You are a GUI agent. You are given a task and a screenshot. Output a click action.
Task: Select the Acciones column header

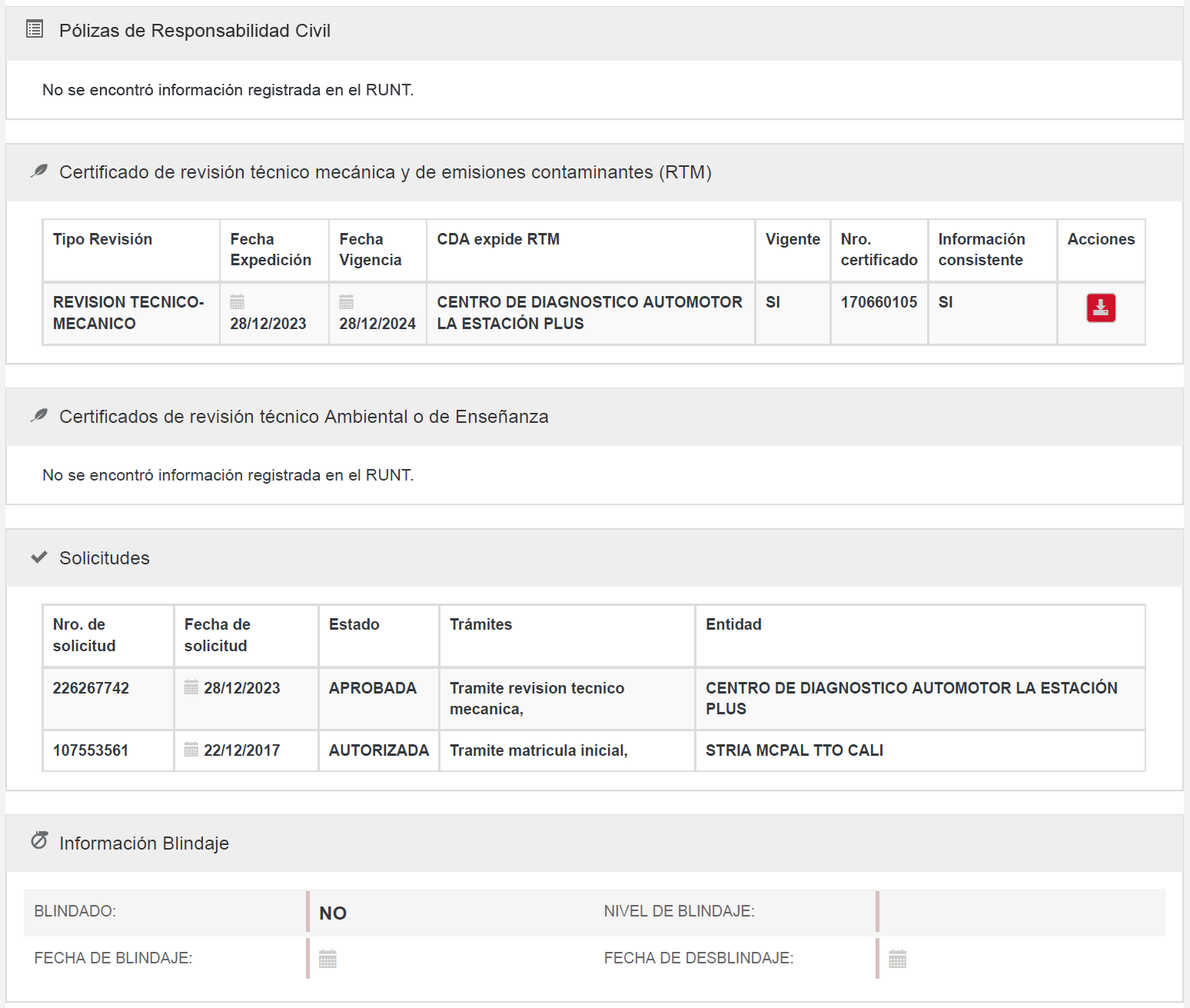(1102, 251)
